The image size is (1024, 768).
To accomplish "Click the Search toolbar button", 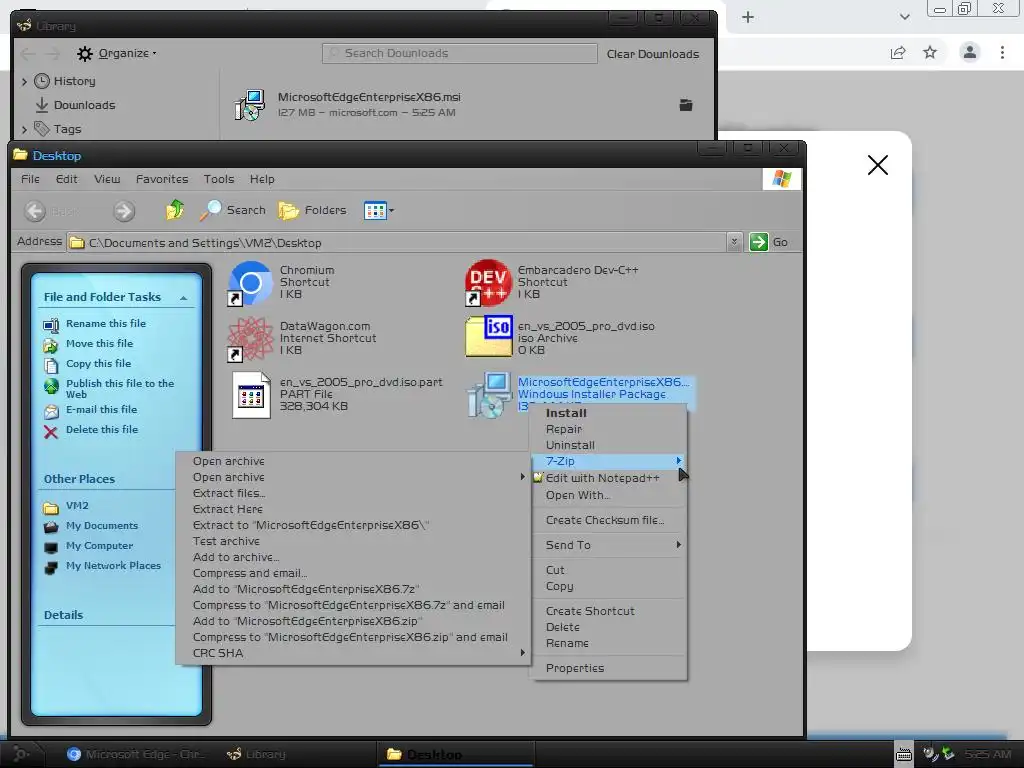I will tap(232, 210).
